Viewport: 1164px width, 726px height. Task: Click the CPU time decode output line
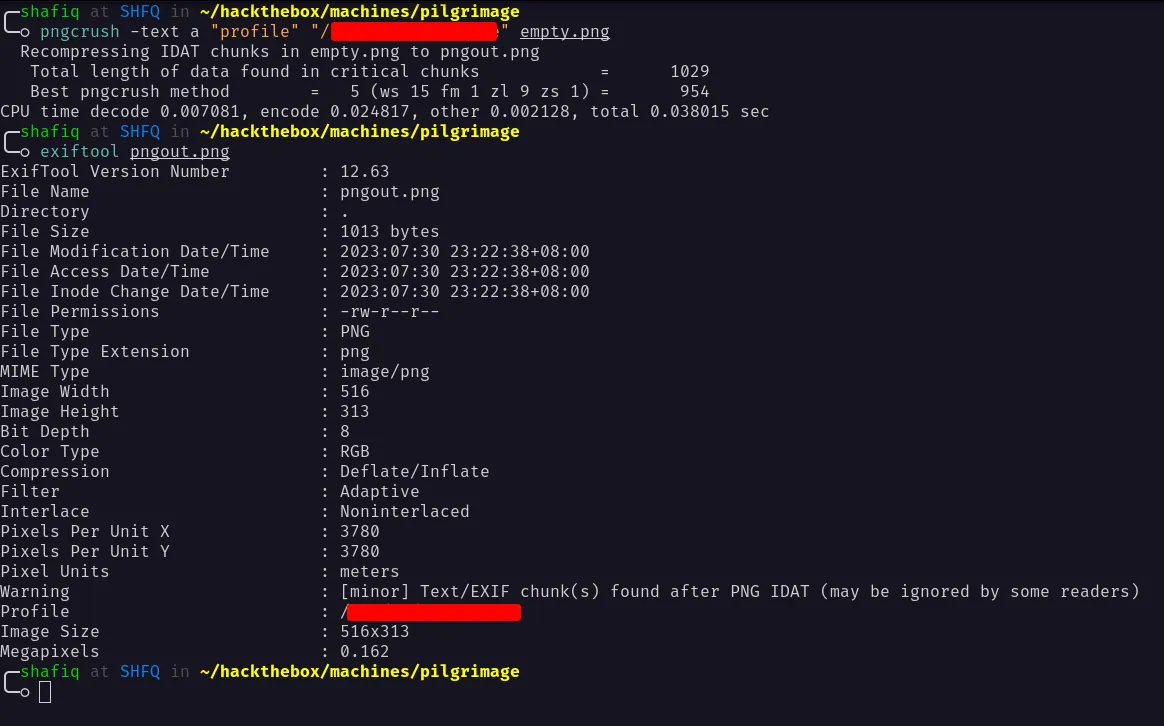click(x=385, y=112)
